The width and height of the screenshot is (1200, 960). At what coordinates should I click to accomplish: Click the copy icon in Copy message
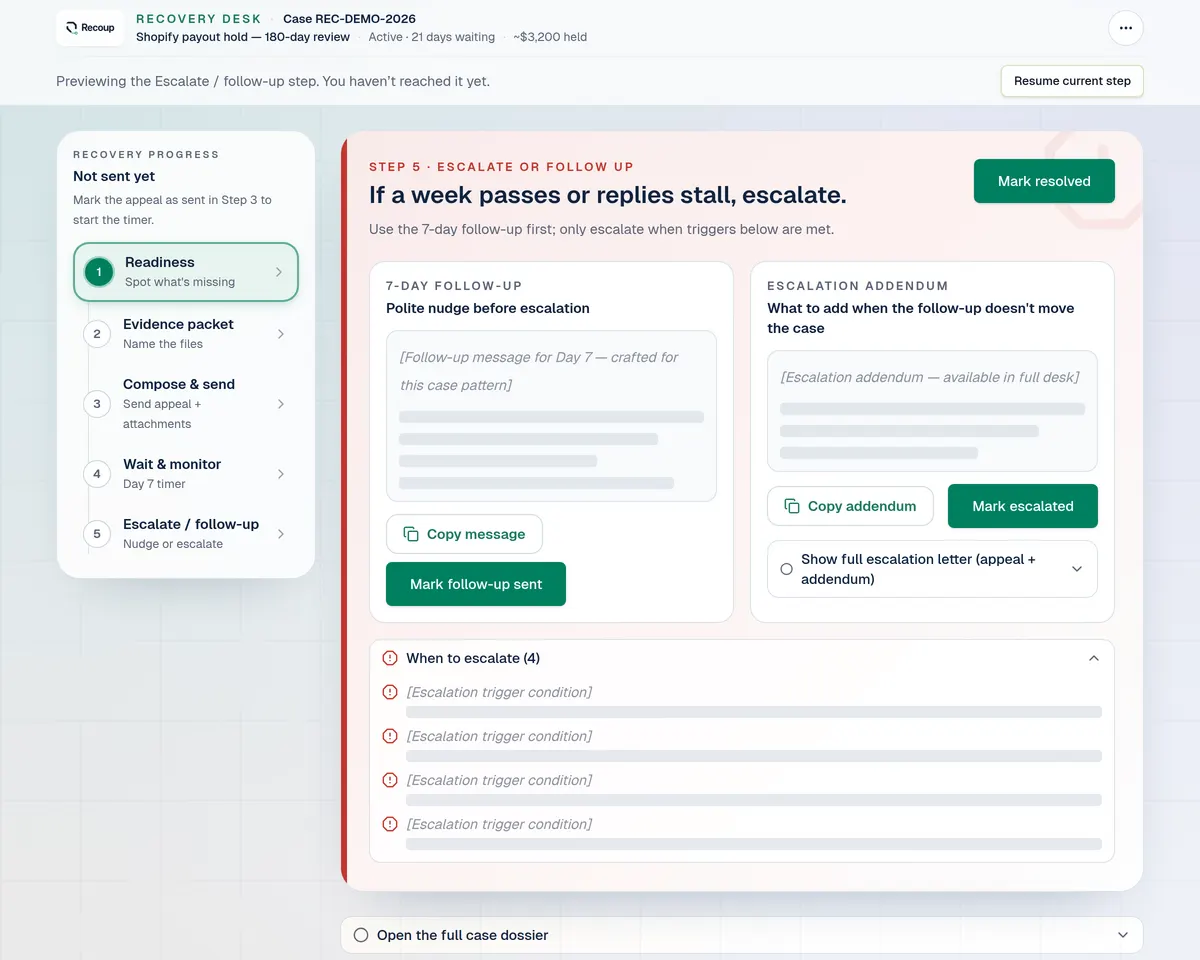pyautogui.click(x=411, y=534)
